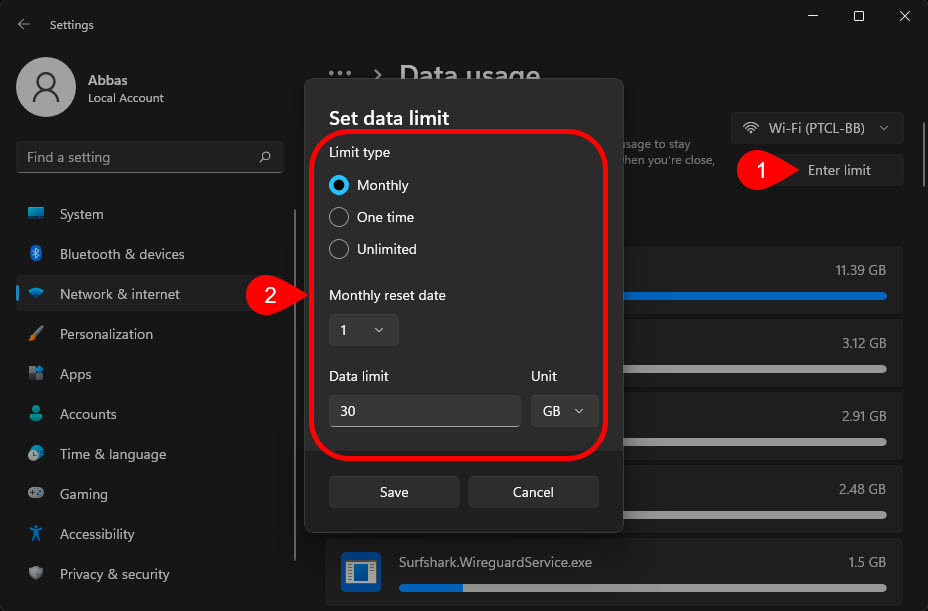Click the Data limit input field
Screen dimensions: 928x611
425,411
